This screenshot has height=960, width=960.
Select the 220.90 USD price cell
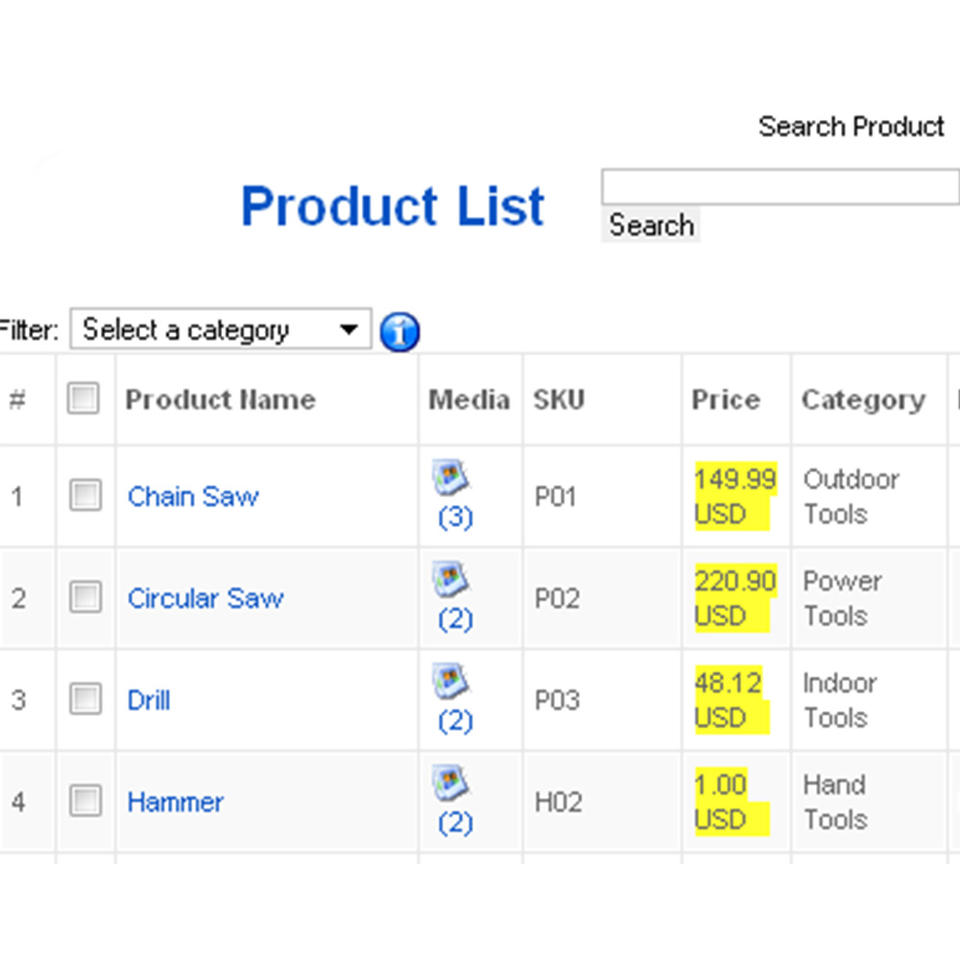tap(735, 598)
